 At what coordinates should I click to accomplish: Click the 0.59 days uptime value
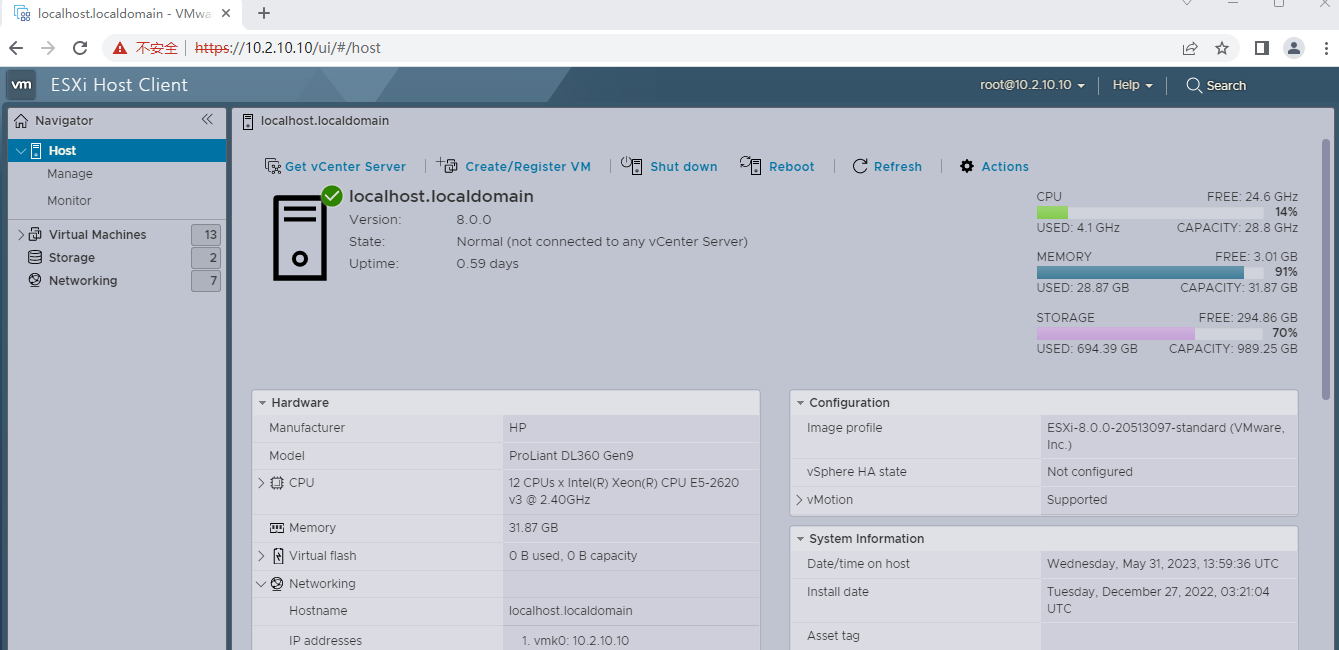point(488,264)
